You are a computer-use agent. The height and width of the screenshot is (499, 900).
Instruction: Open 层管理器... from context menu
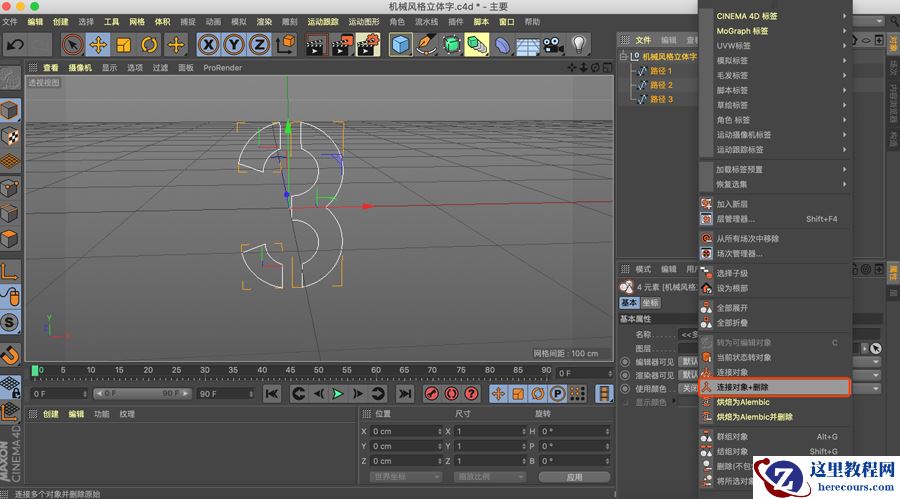pos(774,219)
